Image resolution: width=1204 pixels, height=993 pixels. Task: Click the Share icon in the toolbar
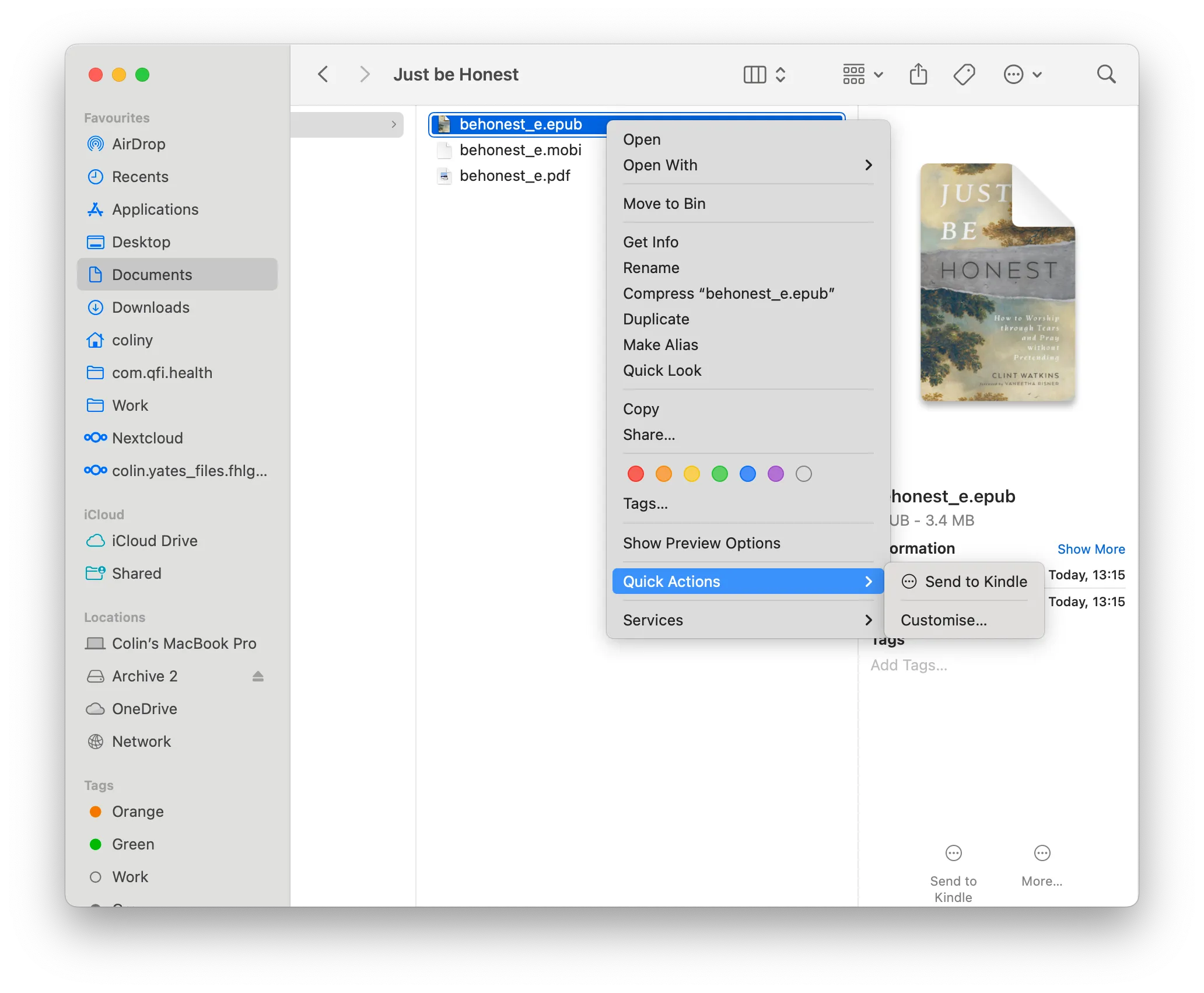pos(918,74)
